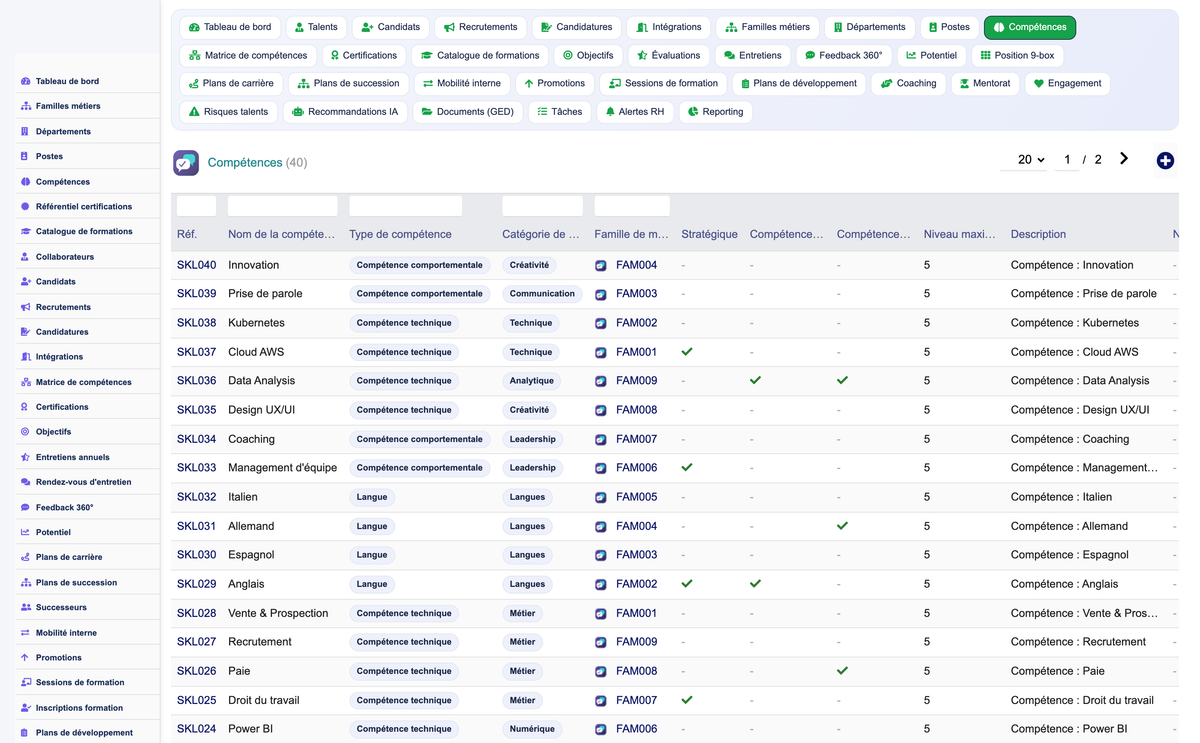The height and width of the screenshot is (743, 1200).
Task: Toggle second Compétence check for Data Analysis
Action: 843,381
